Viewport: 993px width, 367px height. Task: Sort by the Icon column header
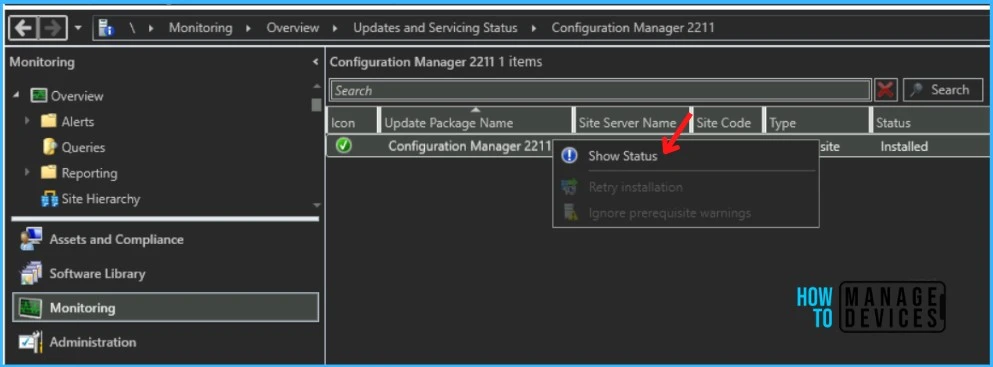(353, 120)
